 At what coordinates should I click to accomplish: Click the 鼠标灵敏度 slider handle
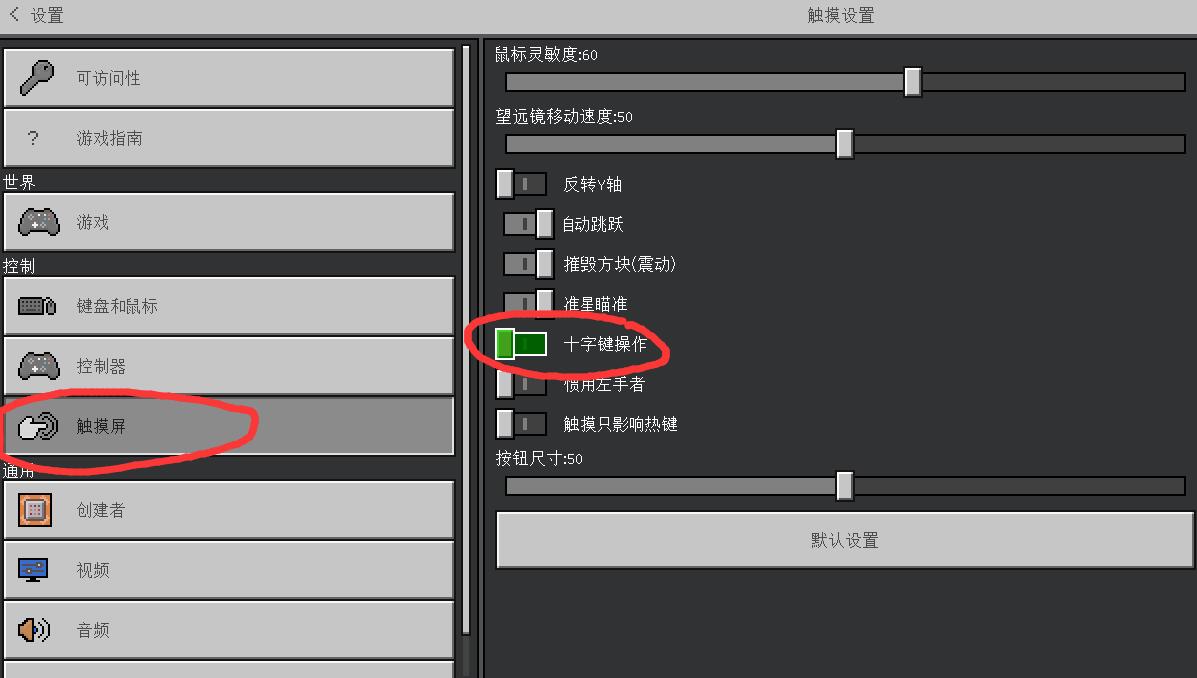tap(912, 82)
